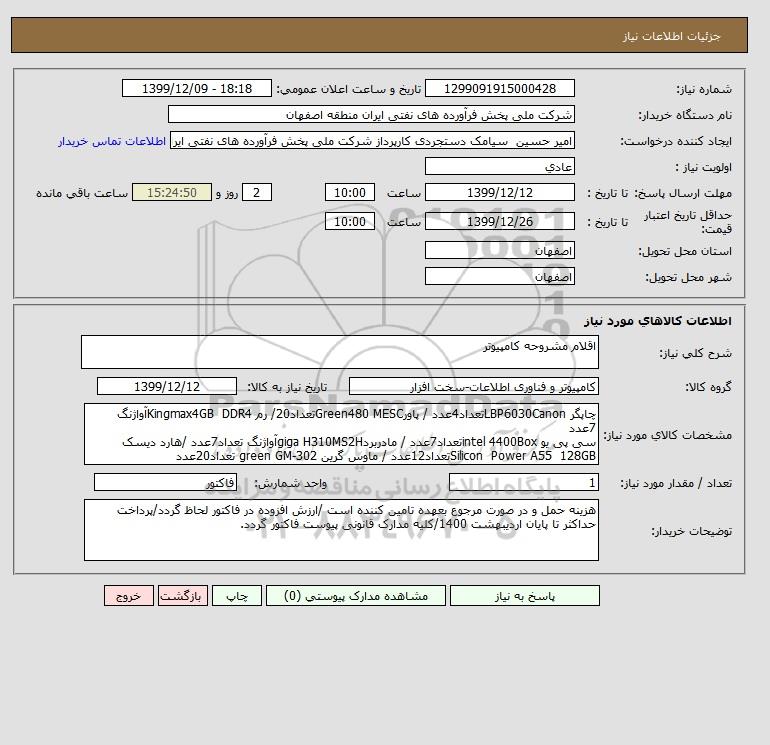The width and height of the screenshot is (770, 745).
Task: Select response deadline date 1399/12/12
Action: [499, 193]
